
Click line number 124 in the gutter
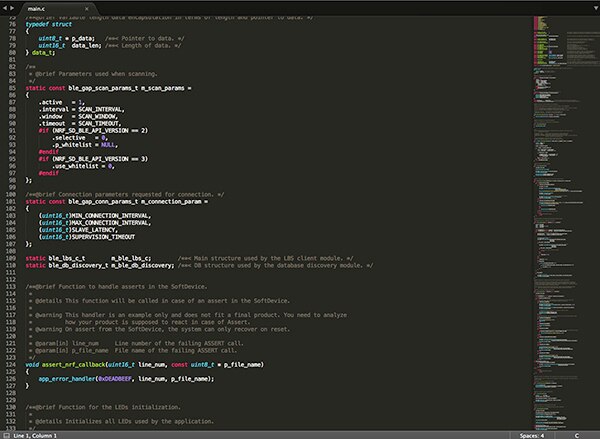coord(11,364)
